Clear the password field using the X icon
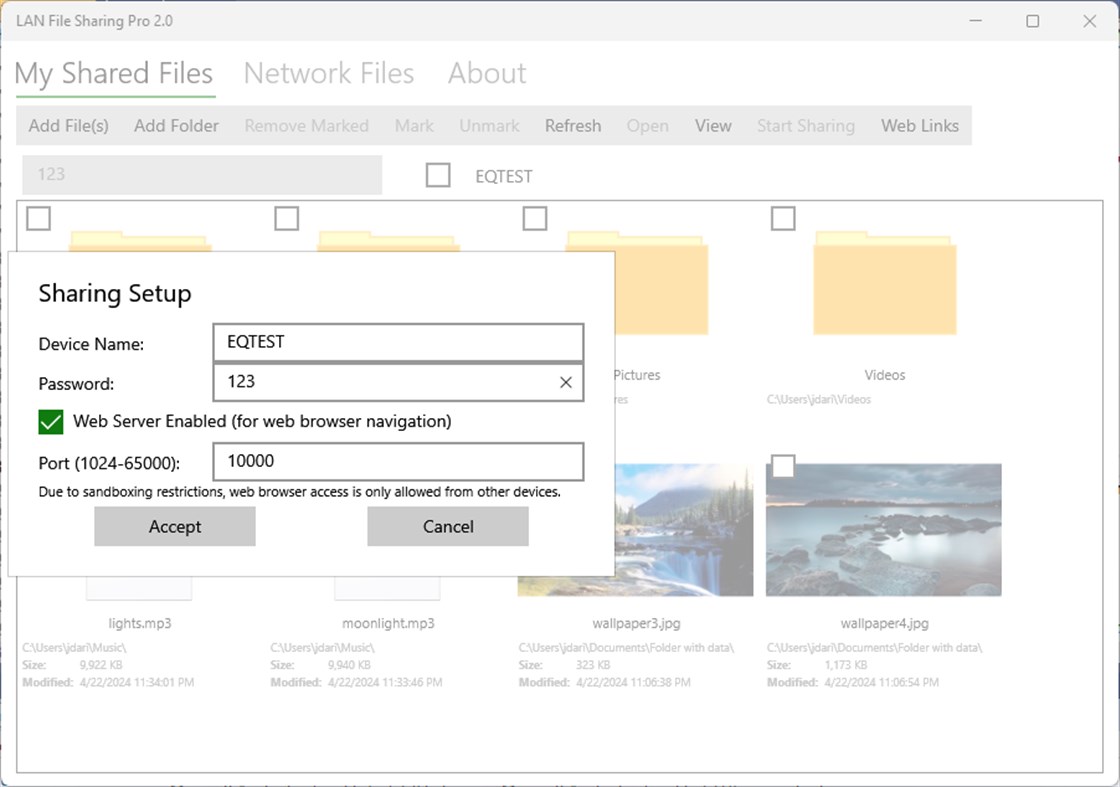The image size is (1120, 787). (x=565, y=382)
